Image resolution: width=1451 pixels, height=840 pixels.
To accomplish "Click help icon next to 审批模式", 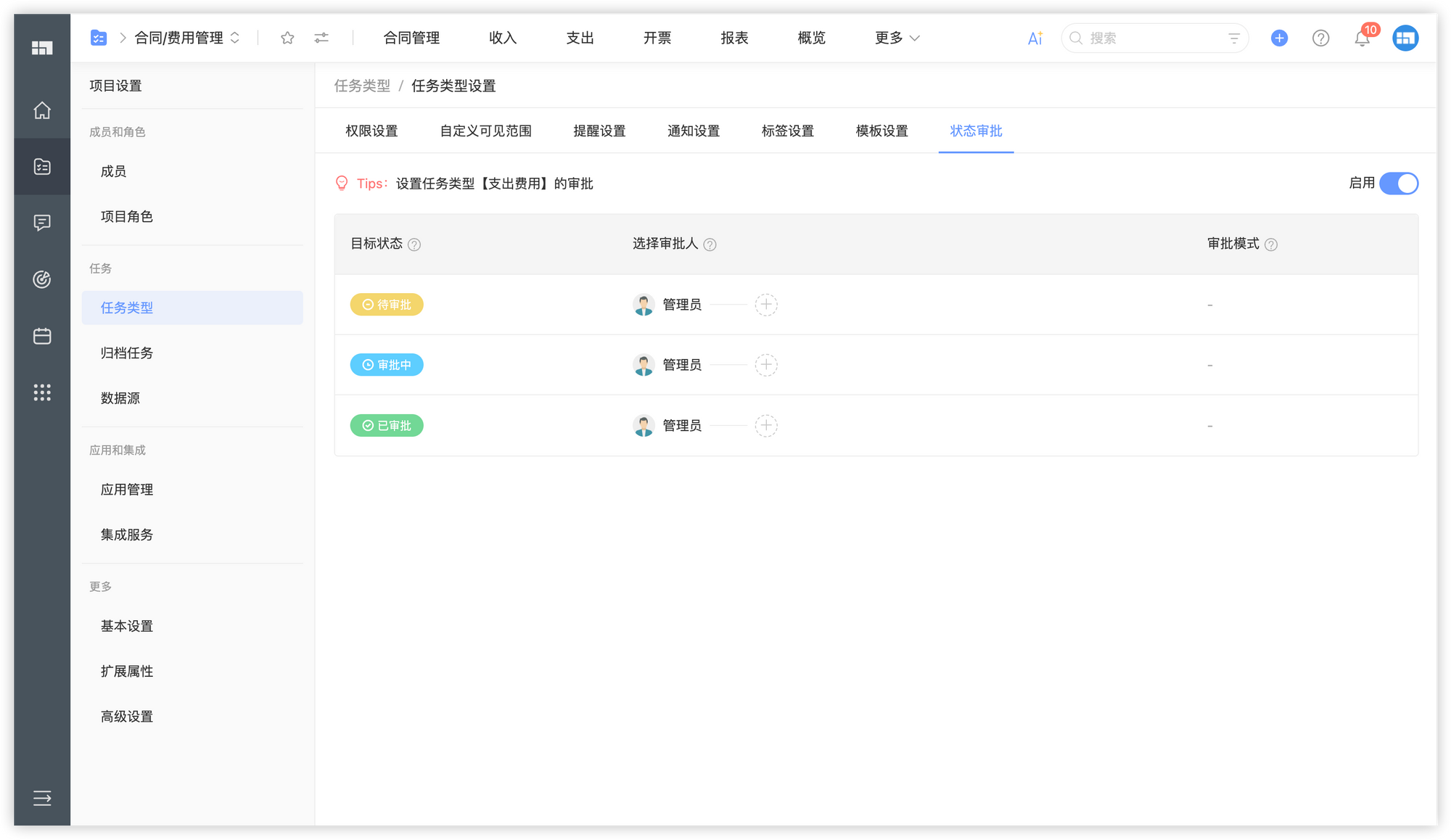I will click(1271, 244).
